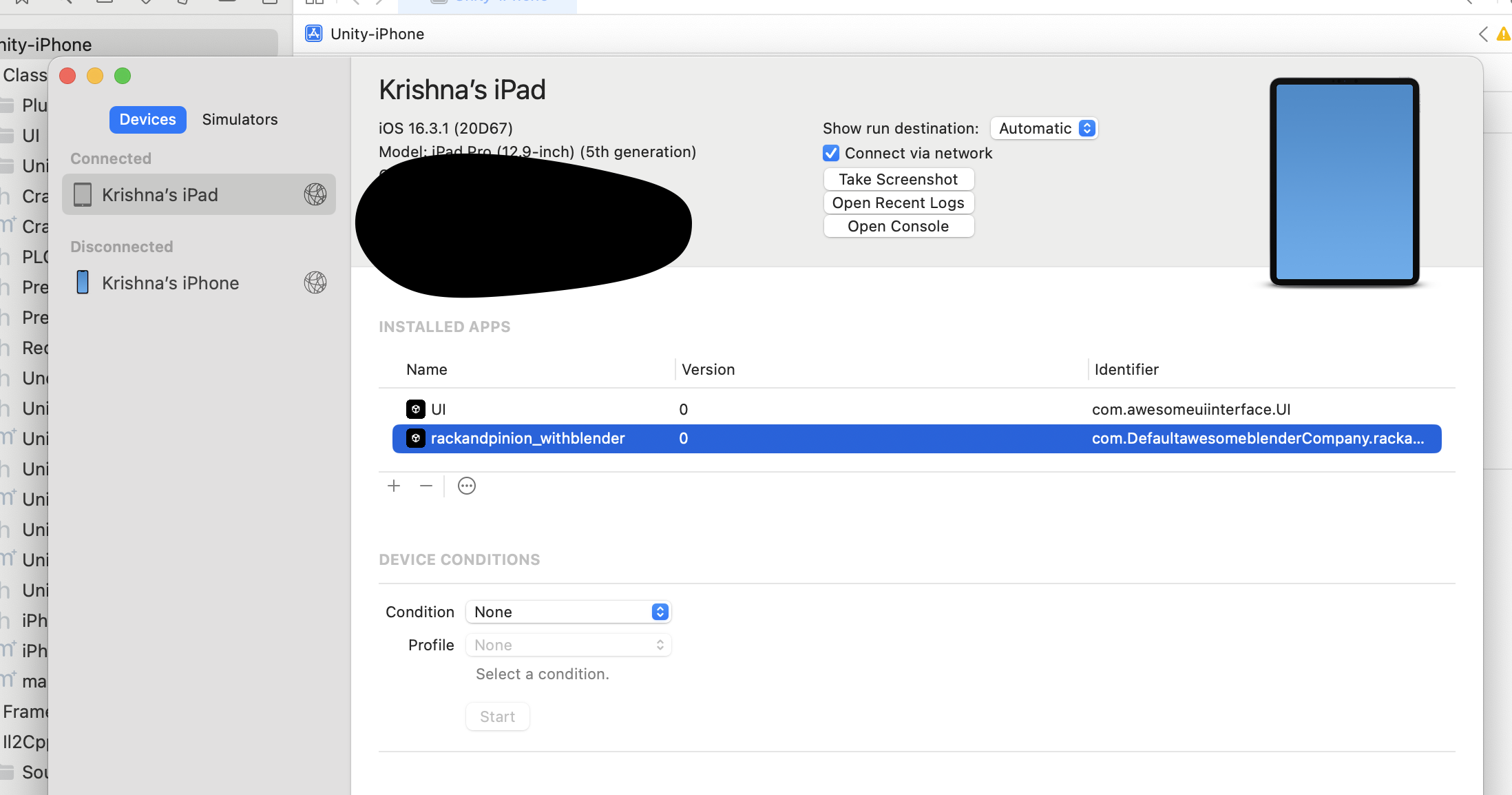
Task: Click the yellow warning triangle icon
Action: pos(1503,34)
